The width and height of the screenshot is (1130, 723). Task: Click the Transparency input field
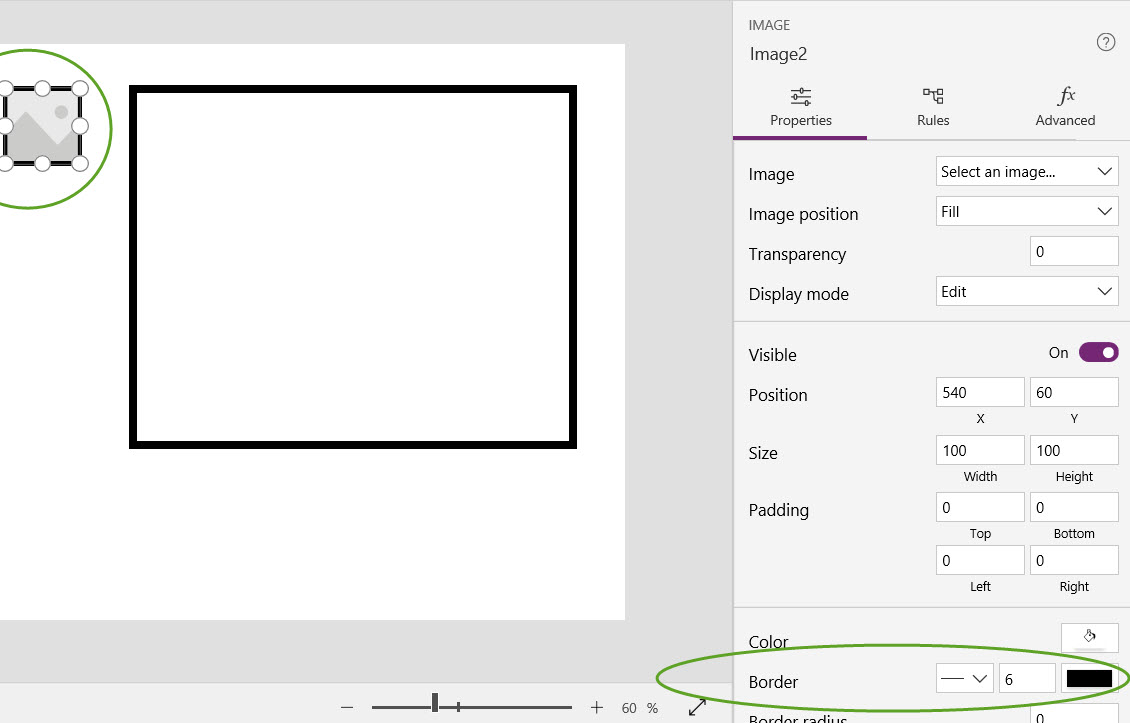(x=1073, y=252)
